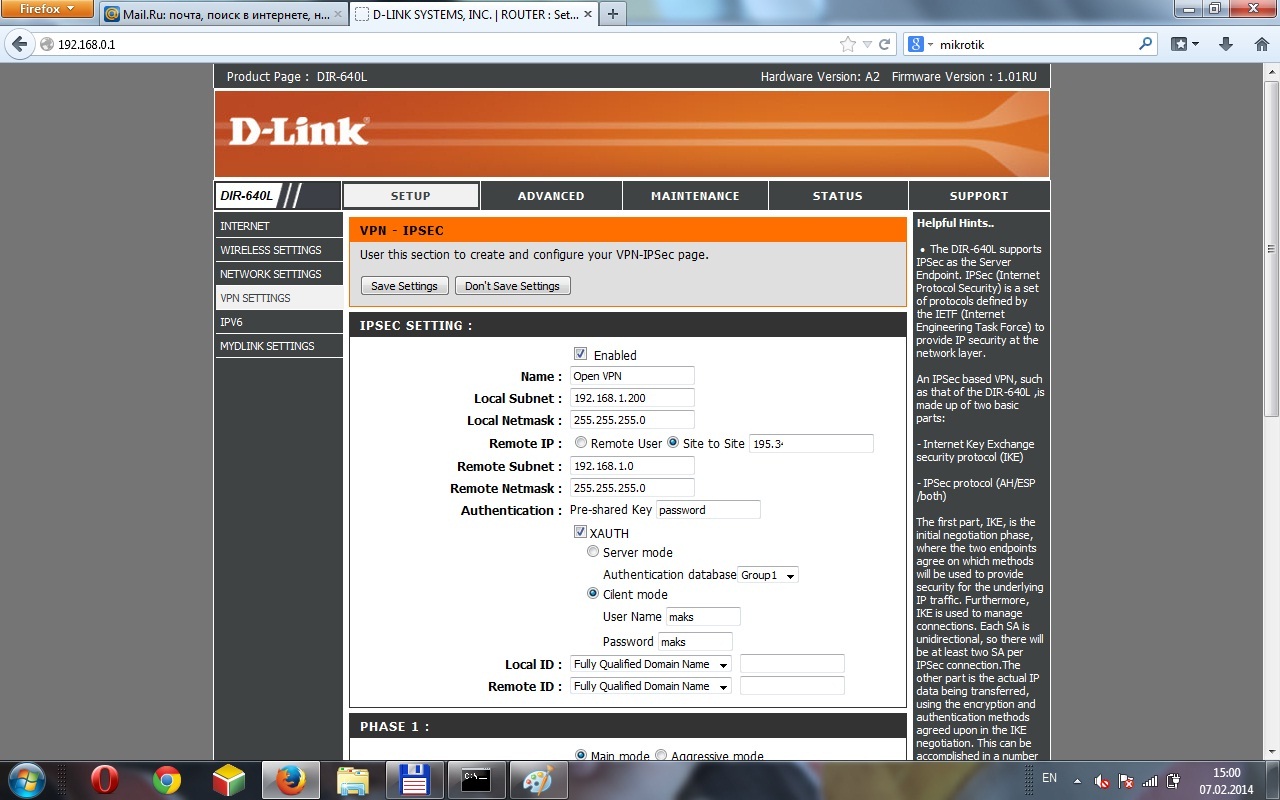
Task: Click the search magnifier icon
Action: pyautogui.click(x=1146, y=44)
